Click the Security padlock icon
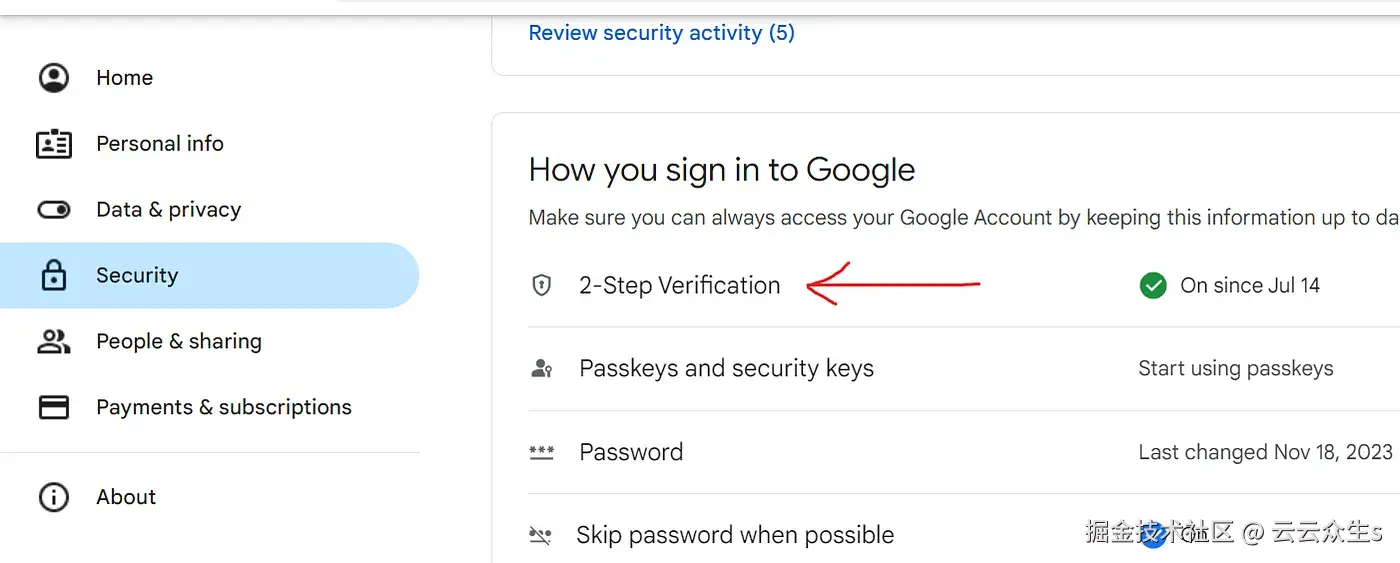 (54, 276)
